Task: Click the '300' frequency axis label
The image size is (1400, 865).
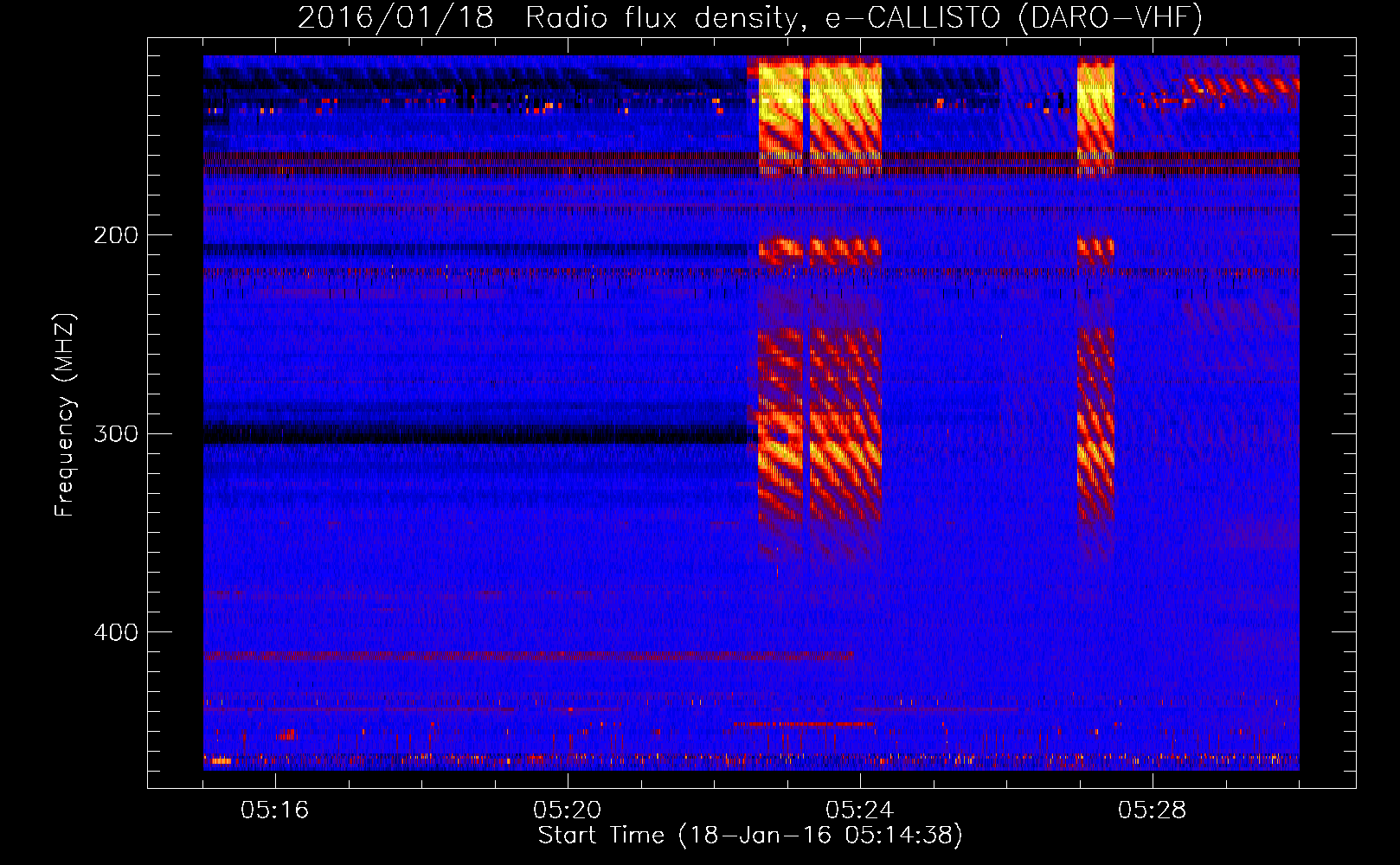Action: pyautogui.click(x=116, y=433)
